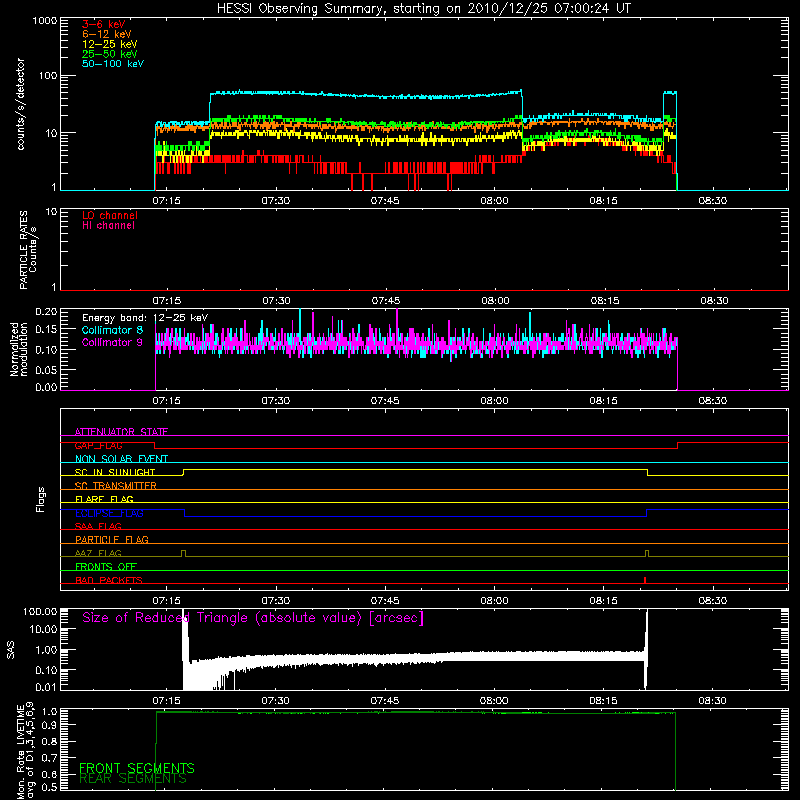Viewport: 800px width, 800px height.
Task: Click the 0.20 tick on the modulation axis
Action: (46, 312)
